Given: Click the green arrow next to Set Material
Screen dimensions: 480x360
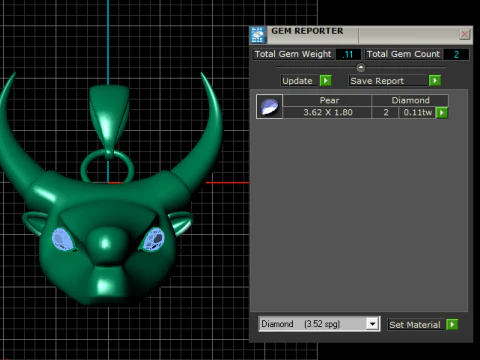Looking at the screenshot, I should (452, 324).
